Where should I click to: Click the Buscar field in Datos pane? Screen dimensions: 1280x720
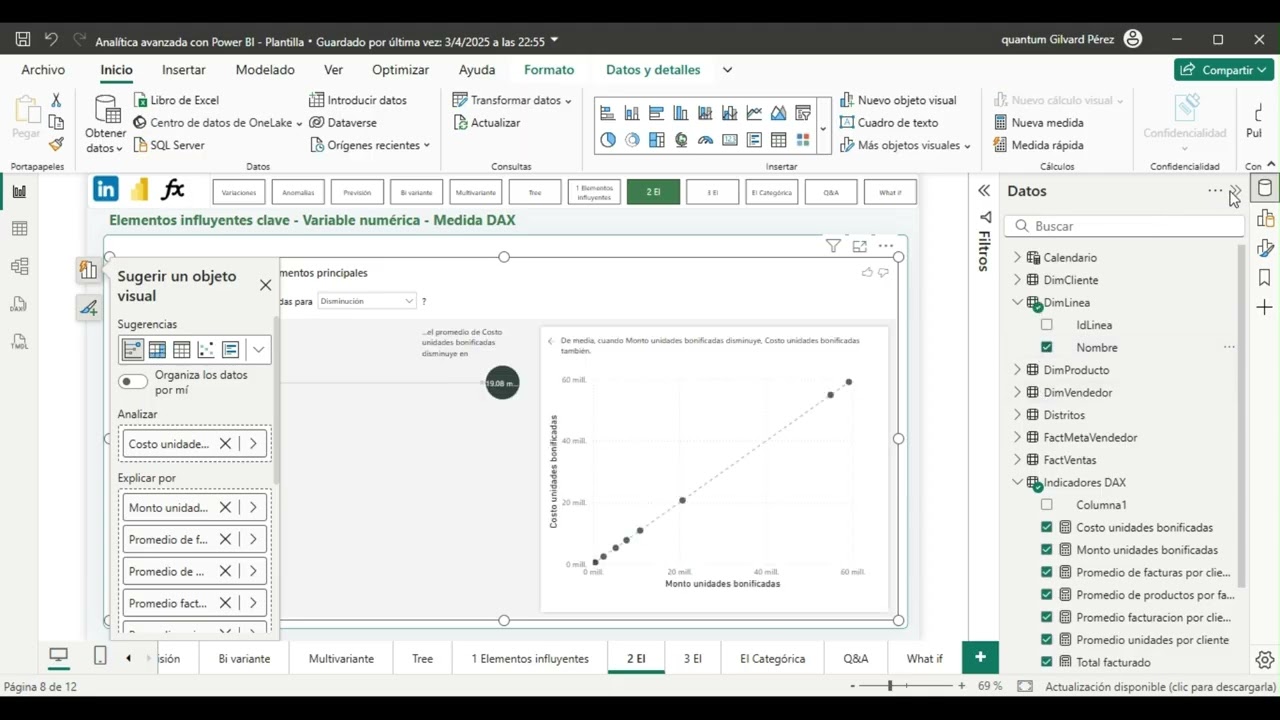pos(1124,226)
